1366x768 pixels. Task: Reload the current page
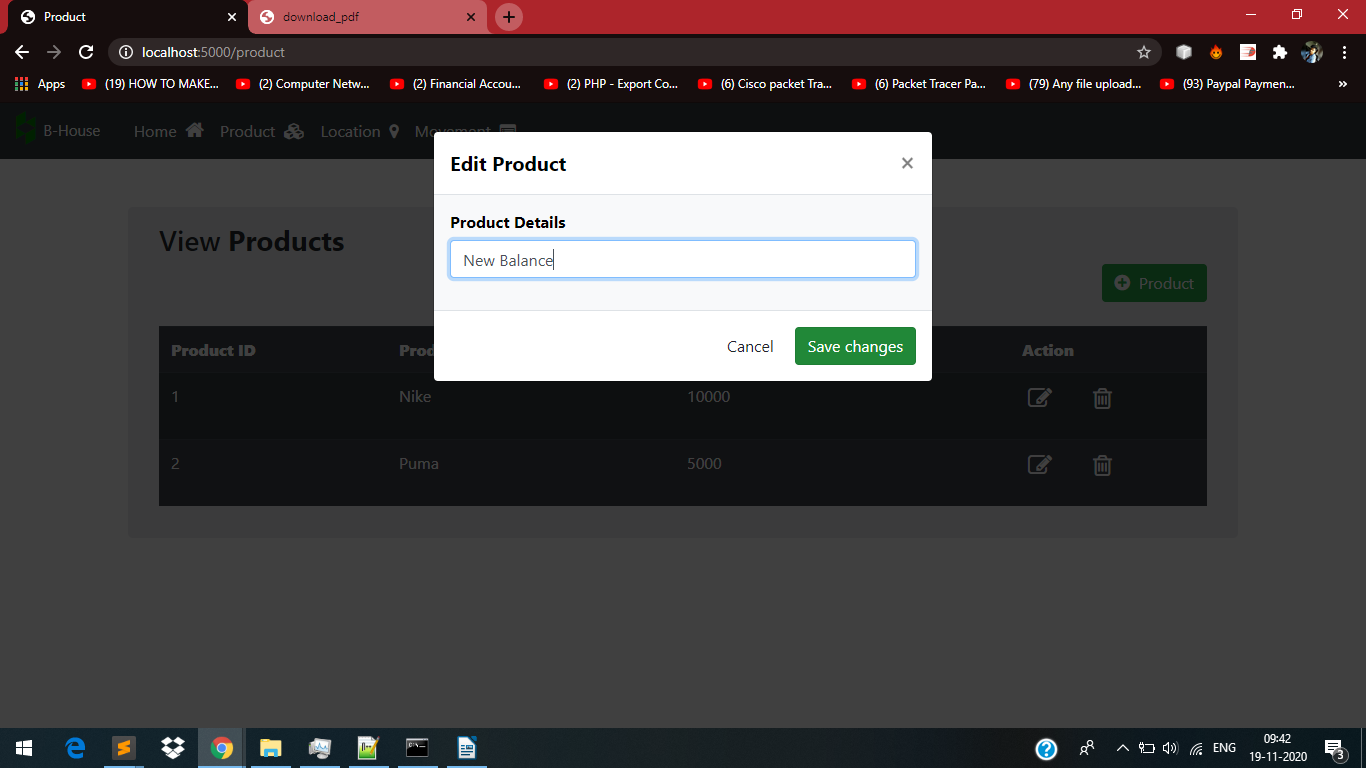click(x=86, y=52)
